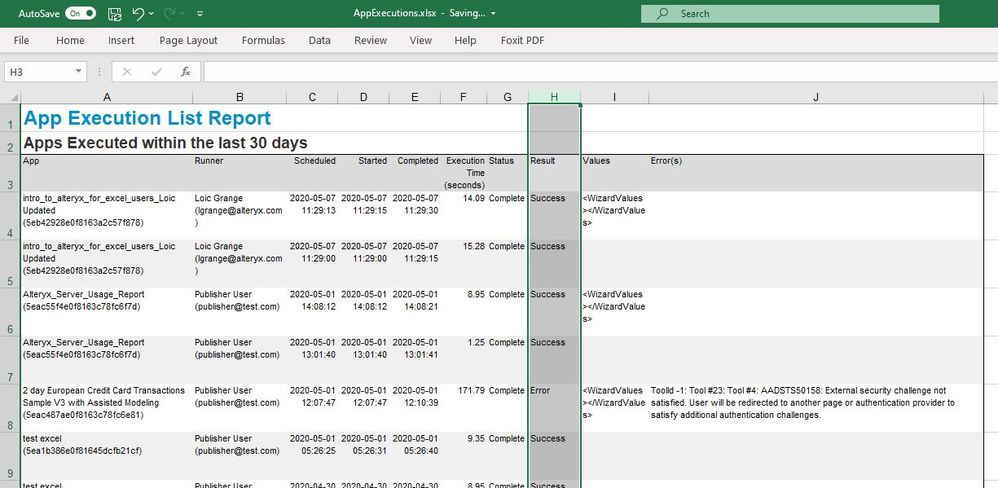Click the Save icon in title bar
This screenshot has width=998, height=488.
pyautogui.click(x=115, y=13)
